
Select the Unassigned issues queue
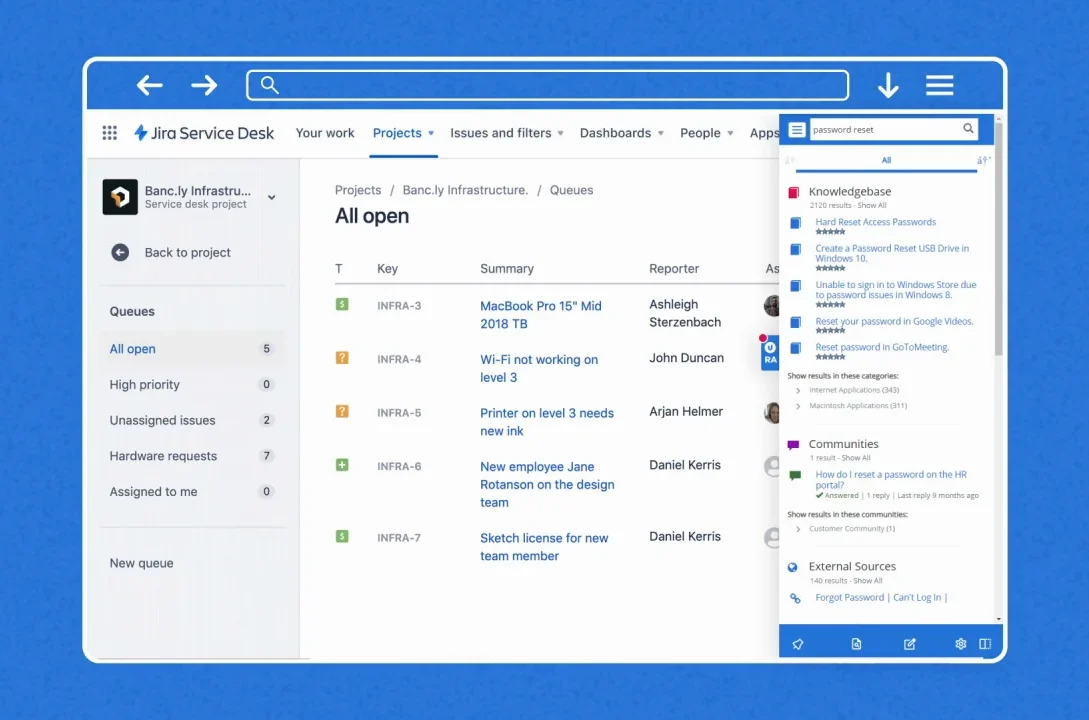click(x=190, y=420)
